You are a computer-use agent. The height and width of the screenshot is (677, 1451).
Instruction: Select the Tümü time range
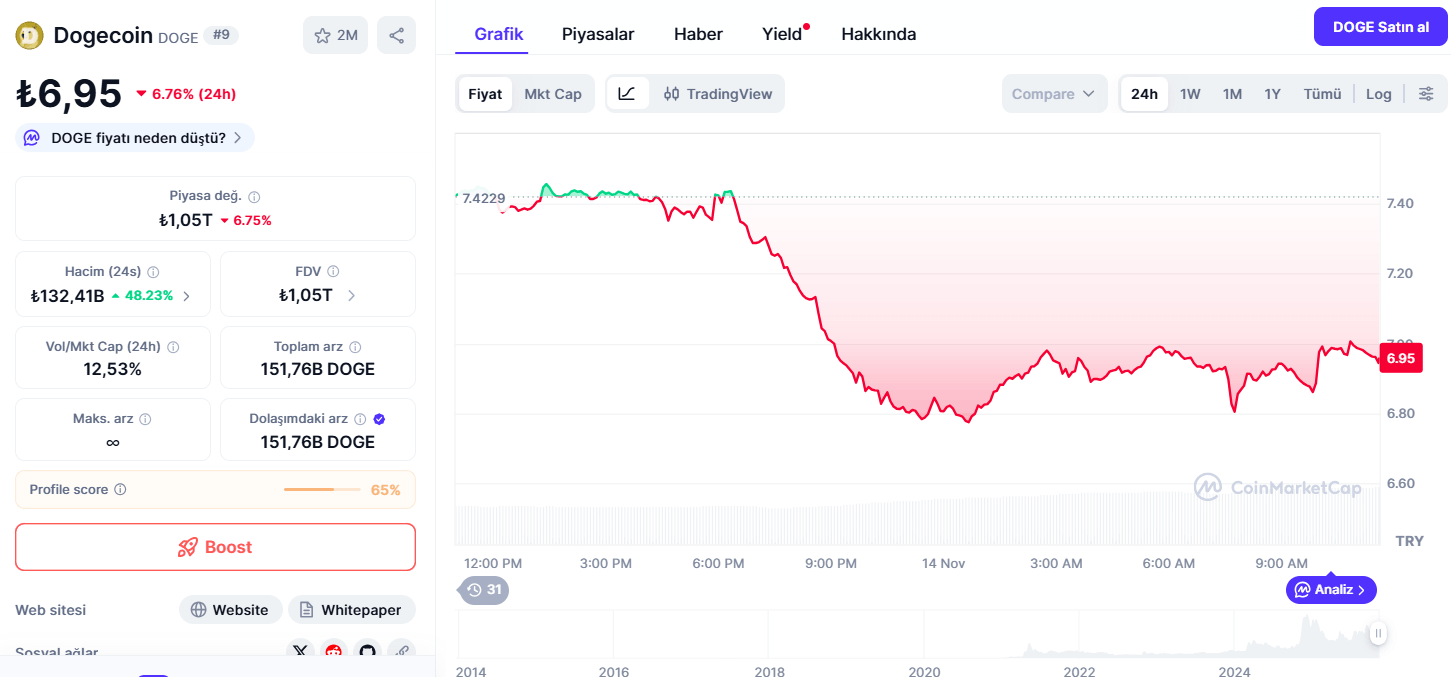[1322, 94]
